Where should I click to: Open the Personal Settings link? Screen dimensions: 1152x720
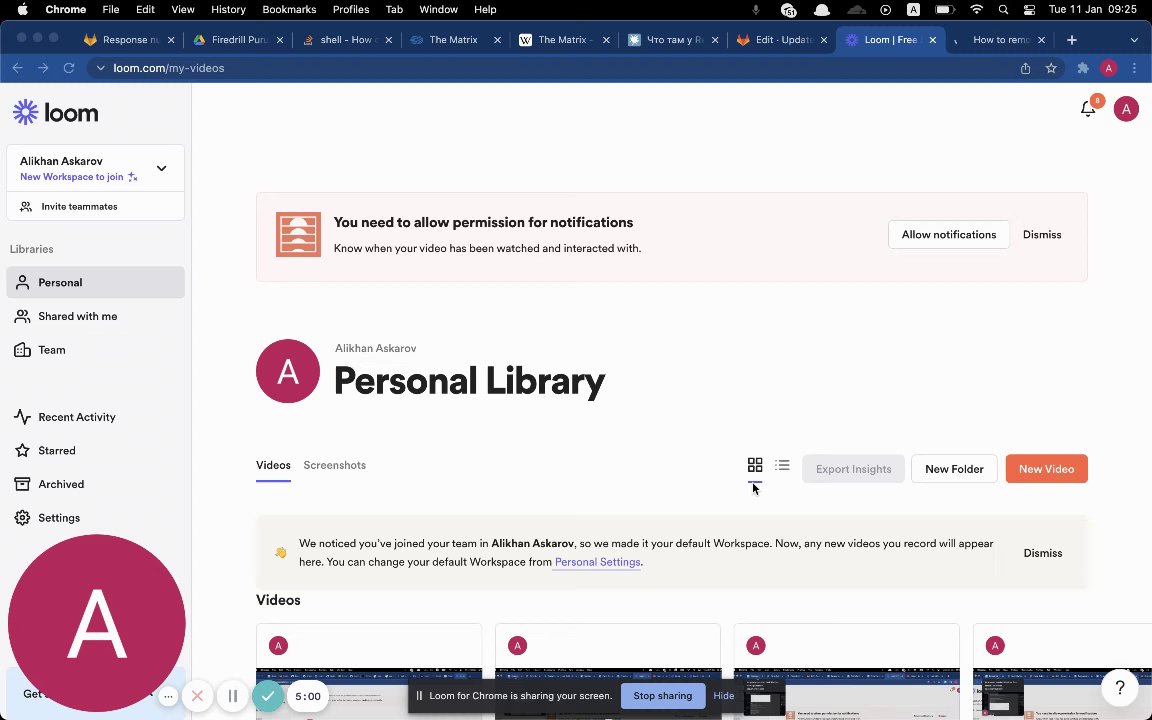pyautogui.click(x=597, y=562)
